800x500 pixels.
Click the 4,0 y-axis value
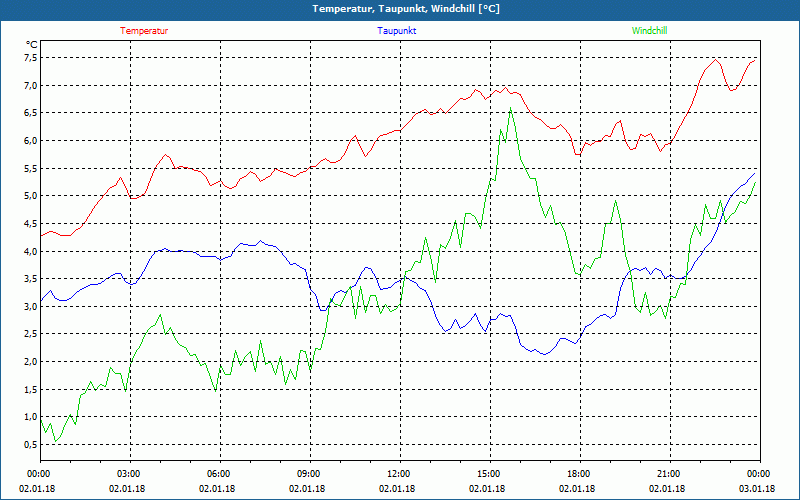tap(31, 251)
